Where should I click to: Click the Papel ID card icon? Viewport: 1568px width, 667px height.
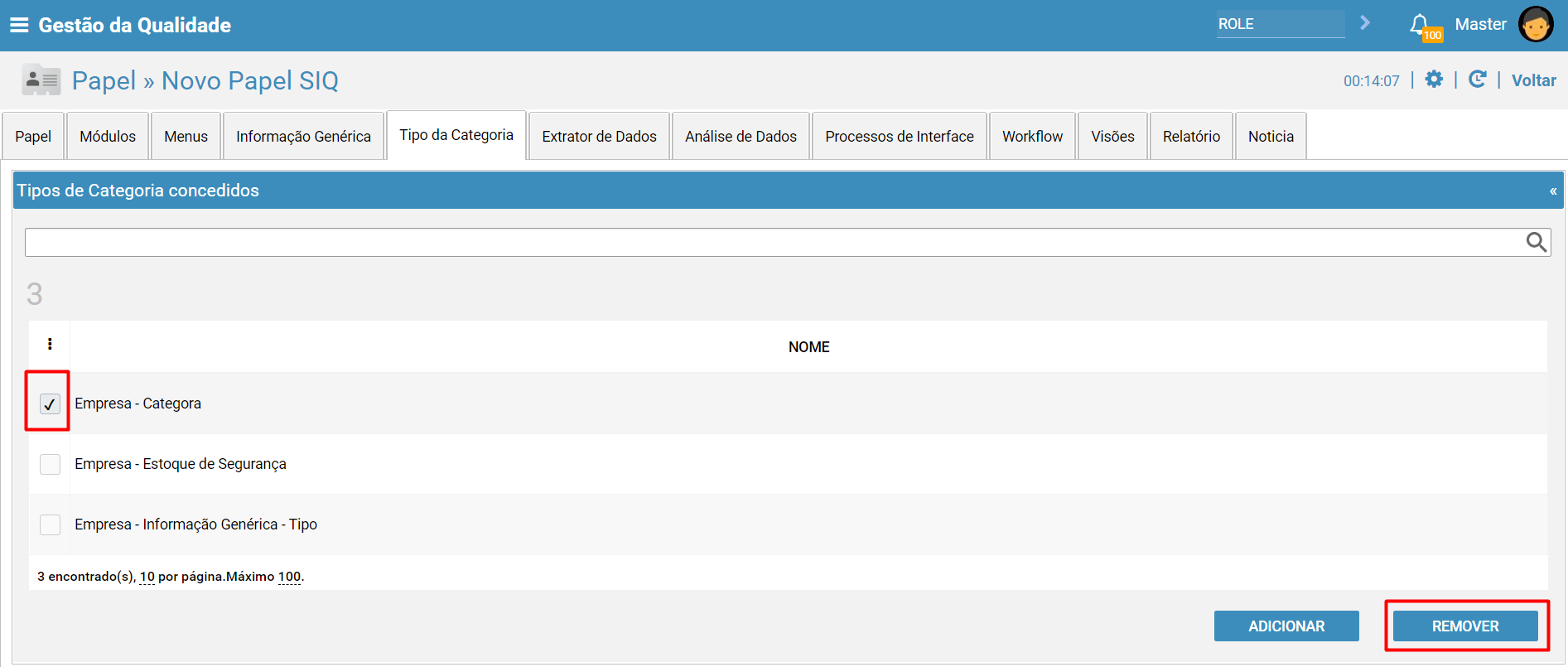pyautogui.click(x=41, y=80)
